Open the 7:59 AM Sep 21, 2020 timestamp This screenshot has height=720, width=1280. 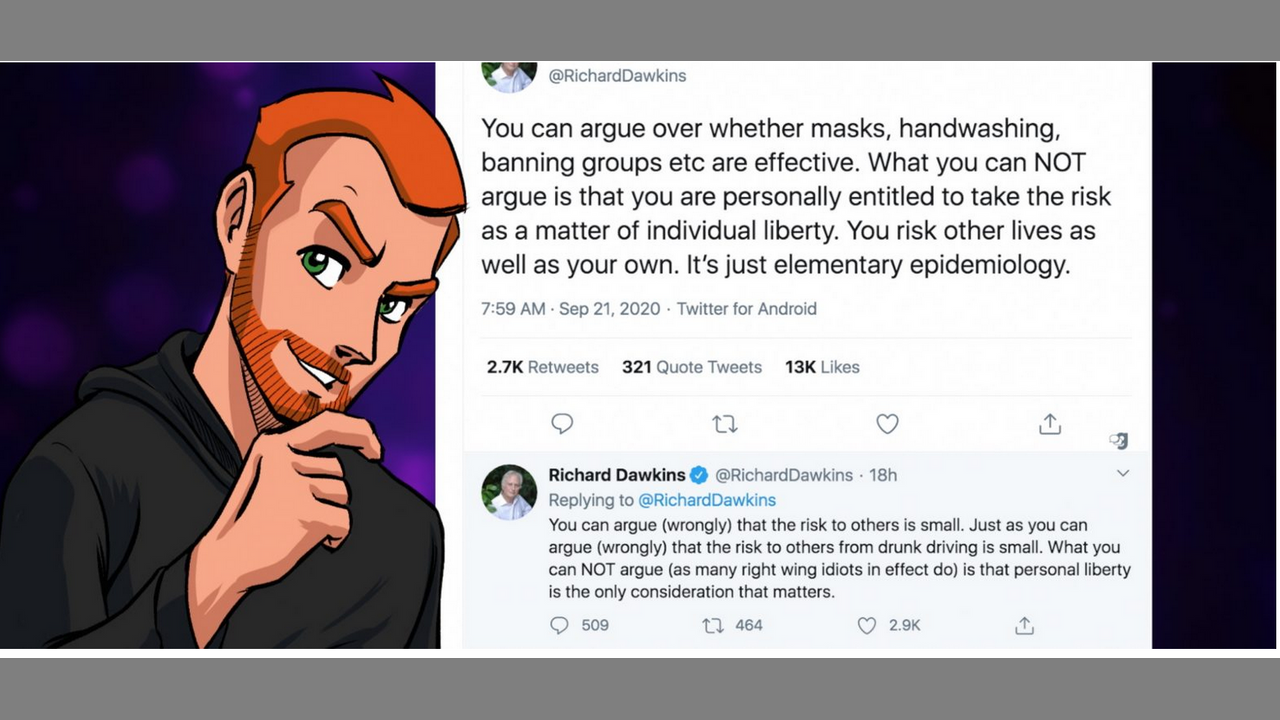(x=570, y=309)
